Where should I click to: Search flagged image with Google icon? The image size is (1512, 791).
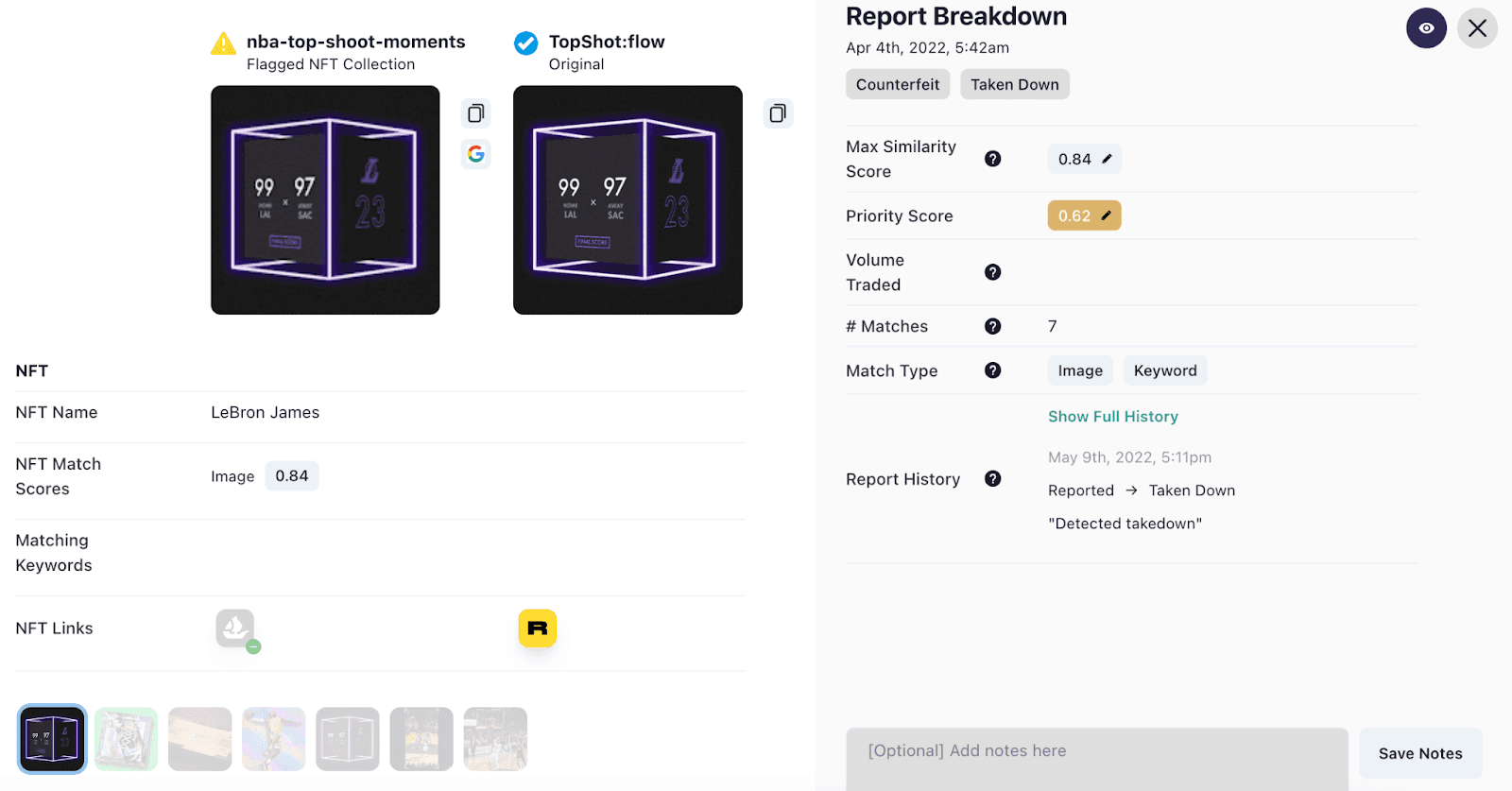(x=475, y=153)
